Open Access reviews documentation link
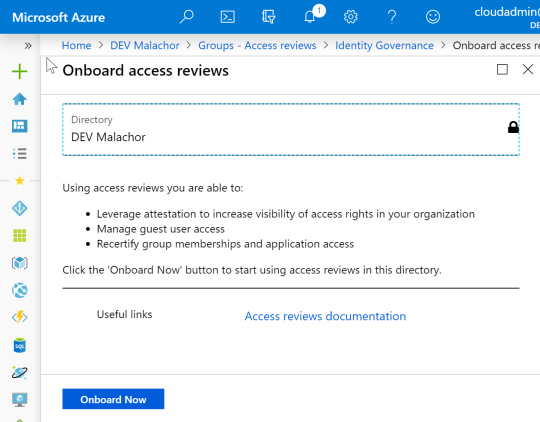The image size is (540, 422). [325, 316]
